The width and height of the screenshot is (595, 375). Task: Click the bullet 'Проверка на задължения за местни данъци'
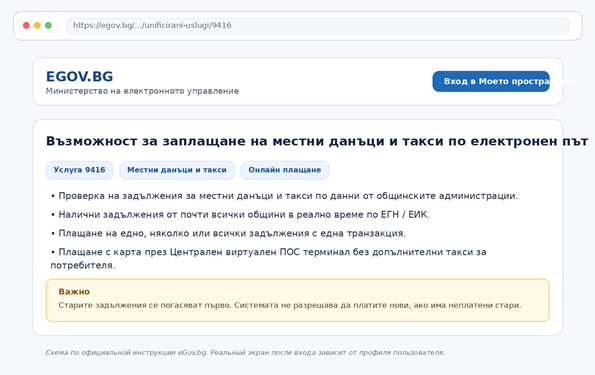(284, 196)
